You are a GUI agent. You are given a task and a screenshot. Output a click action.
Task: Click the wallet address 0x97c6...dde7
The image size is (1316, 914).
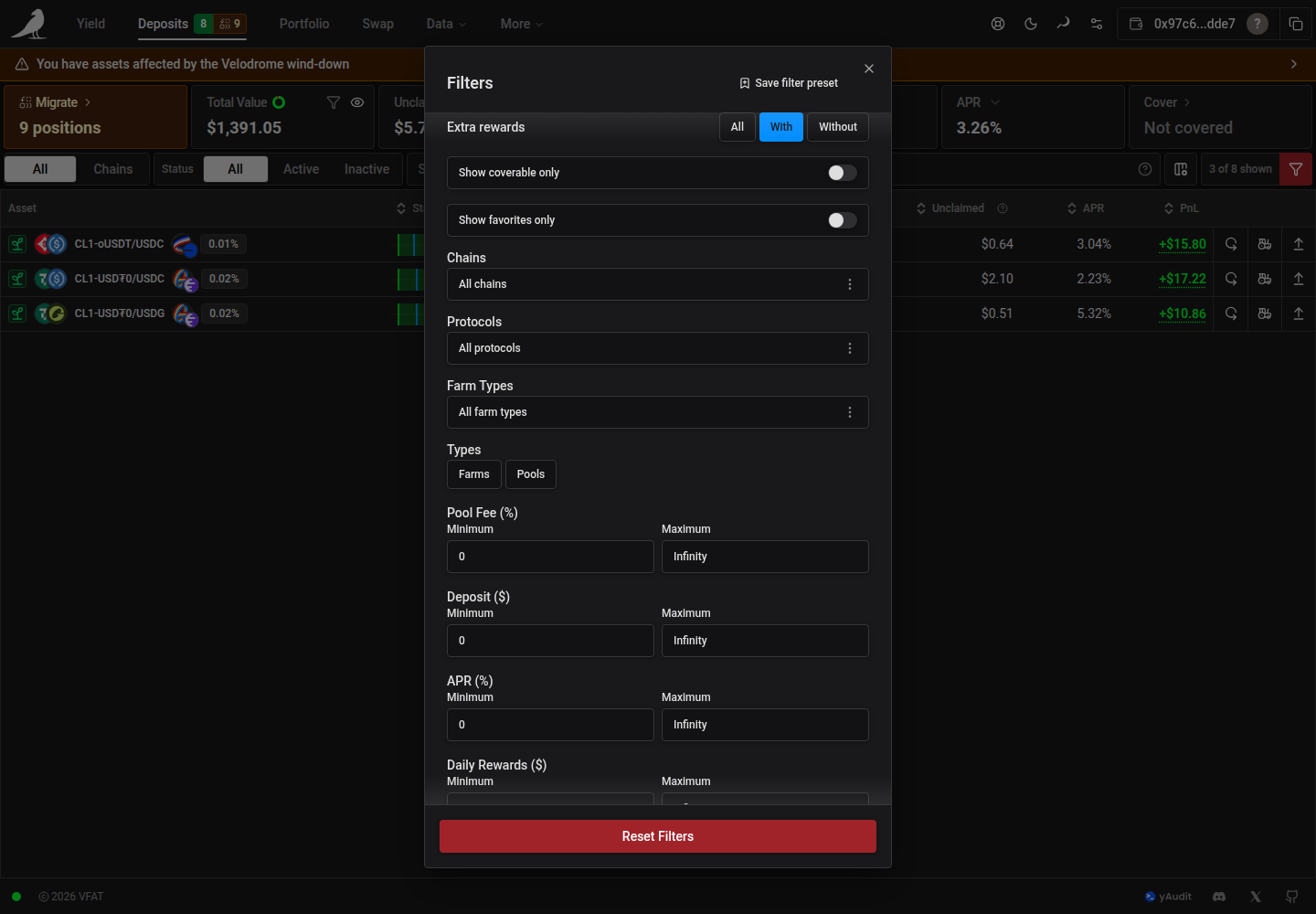[1194, 24]
